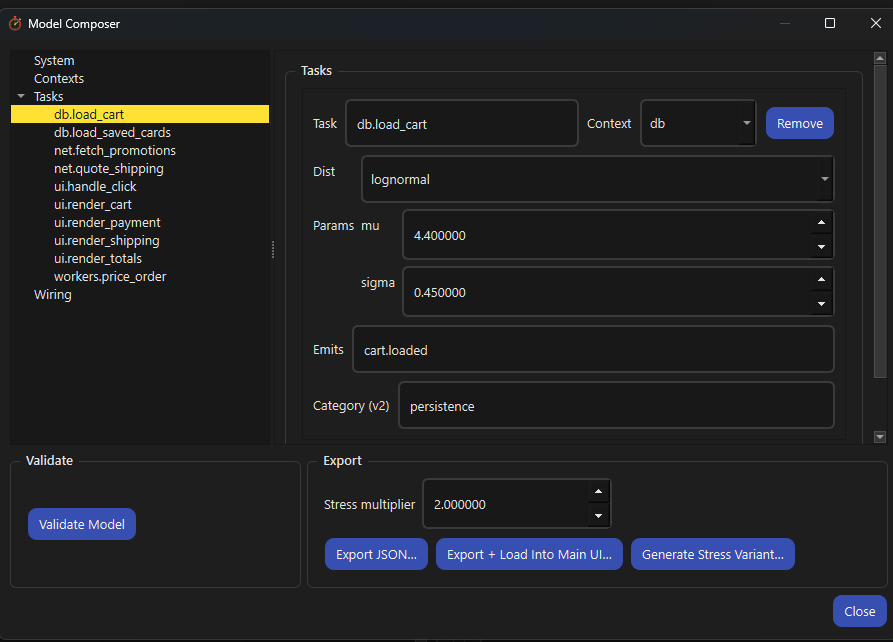Screen dimensions: 893x642
Task: Increase the Stress multiplier
Action: (599, 492)
